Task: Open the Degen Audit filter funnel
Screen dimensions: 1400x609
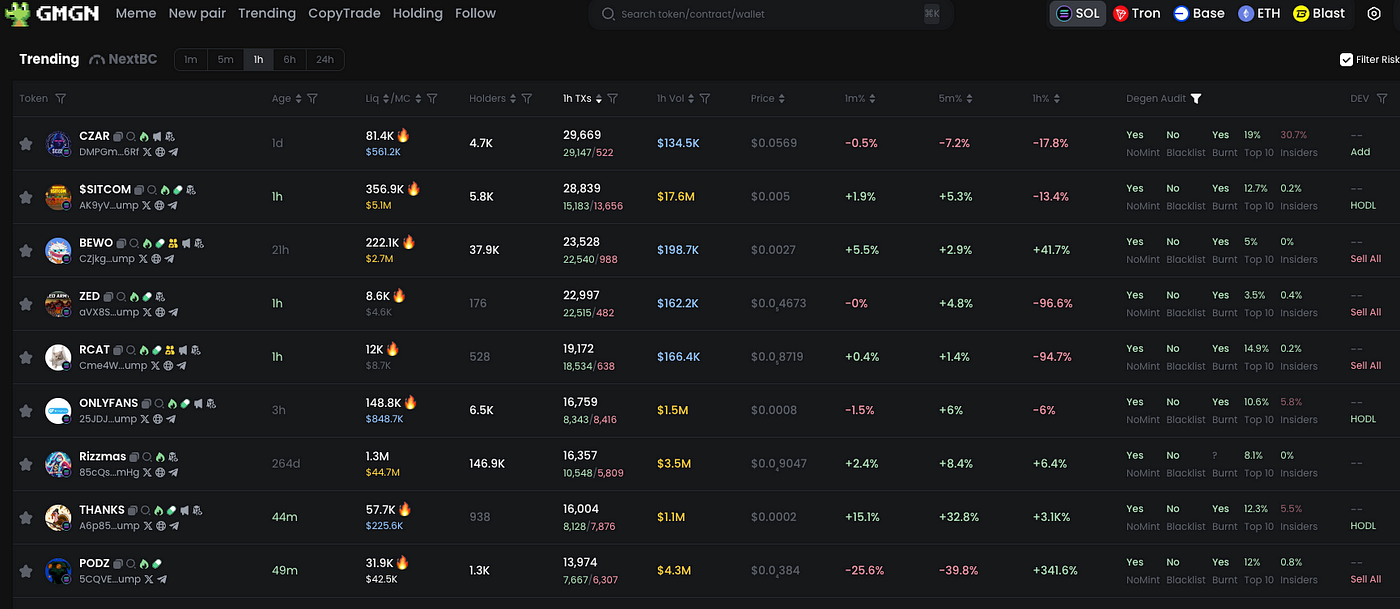Action: pyautogui.click(x=1196, y=98)
